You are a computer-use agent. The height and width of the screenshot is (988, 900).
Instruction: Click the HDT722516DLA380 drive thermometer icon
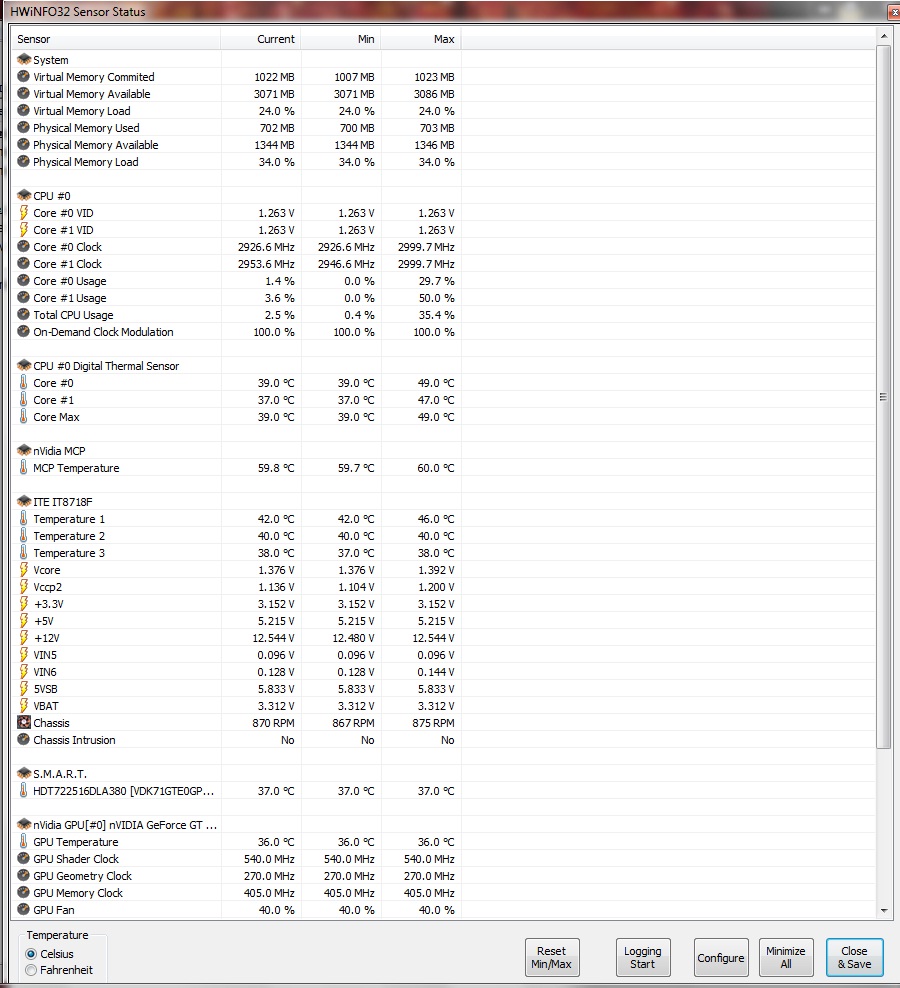(23, 790)
